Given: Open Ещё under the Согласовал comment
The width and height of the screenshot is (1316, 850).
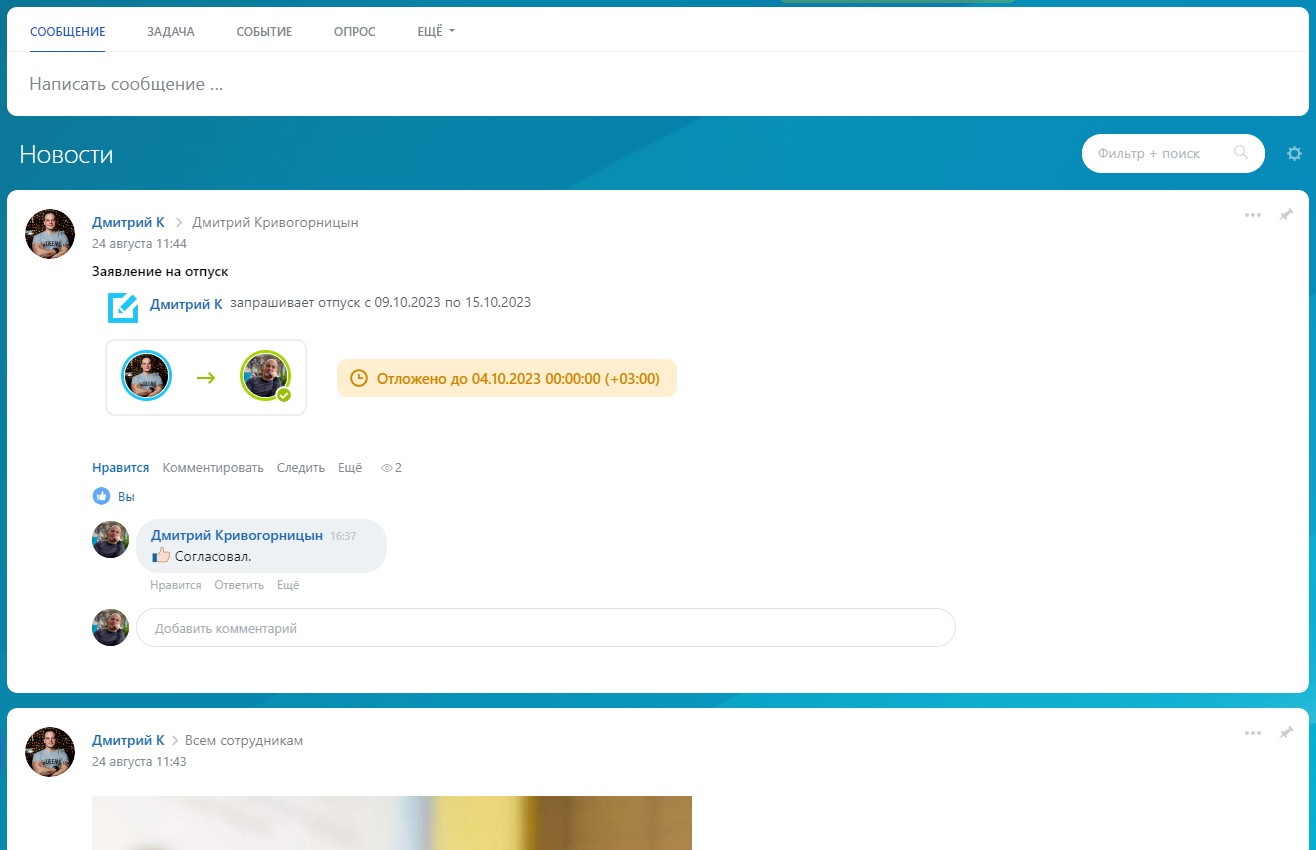Looking at the screenshot, I should 288,585.
